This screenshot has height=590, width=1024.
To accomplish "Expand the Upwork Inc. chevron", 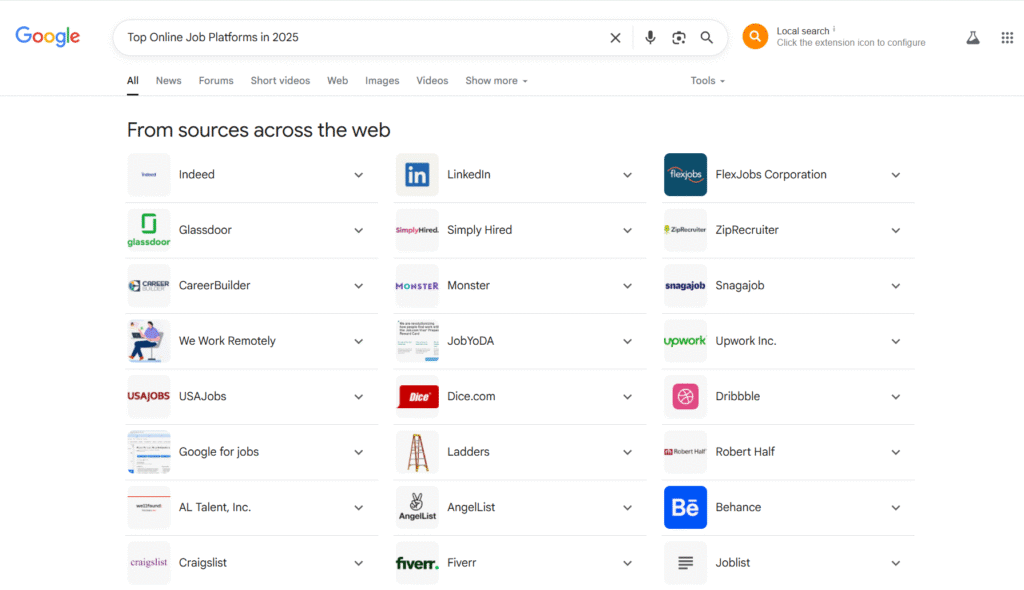I will [x=895, y=342].
